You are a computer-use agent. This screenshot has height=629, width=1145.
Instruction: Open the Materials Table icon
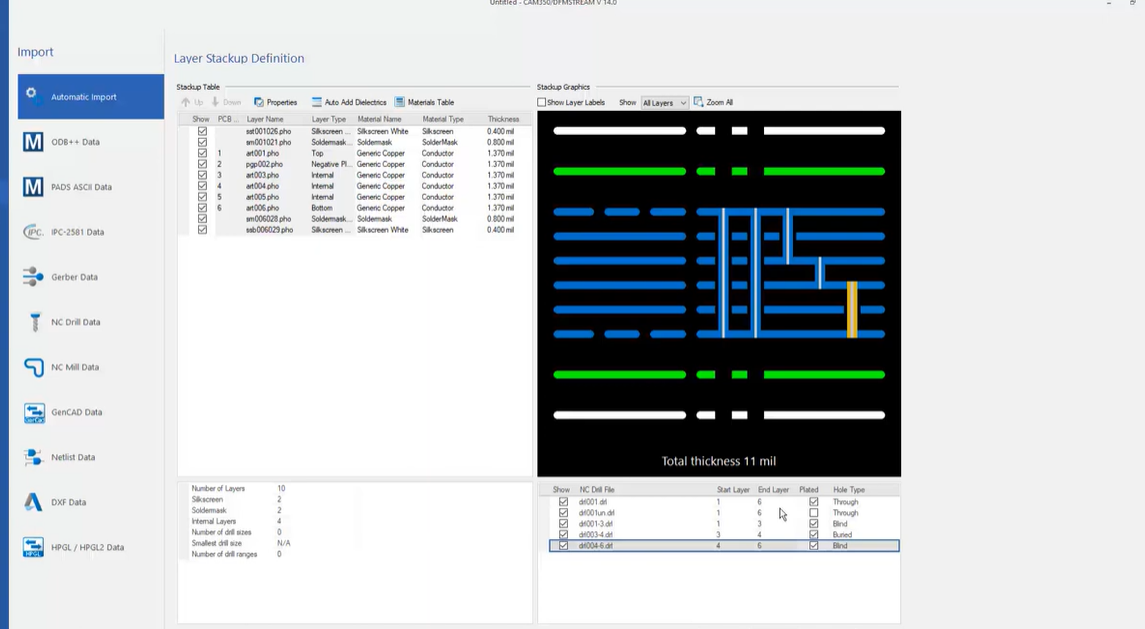(399, 102)
